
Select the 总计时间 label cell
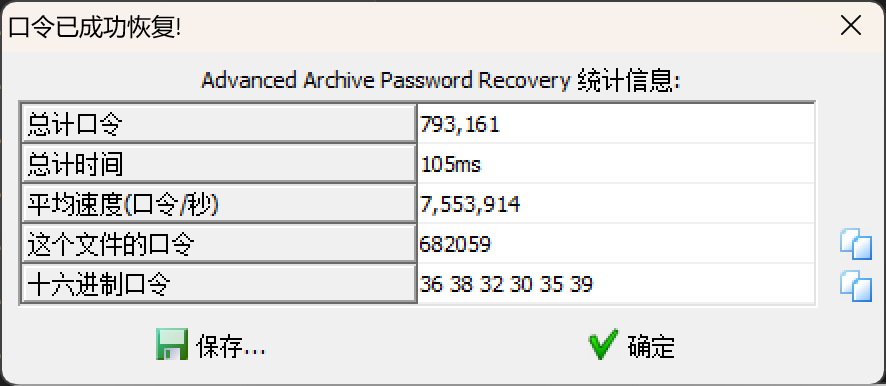[219, 164]
